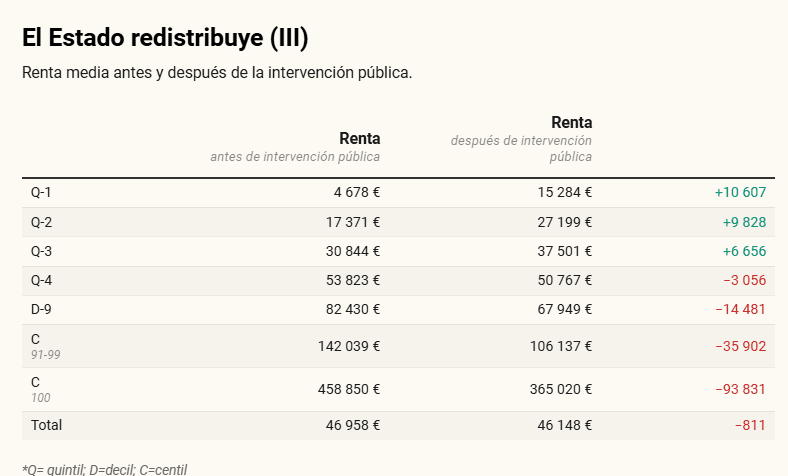788x476 pixels.
Task: Select the 'Renta antes de intervención pública' column header
Action: 295,147
